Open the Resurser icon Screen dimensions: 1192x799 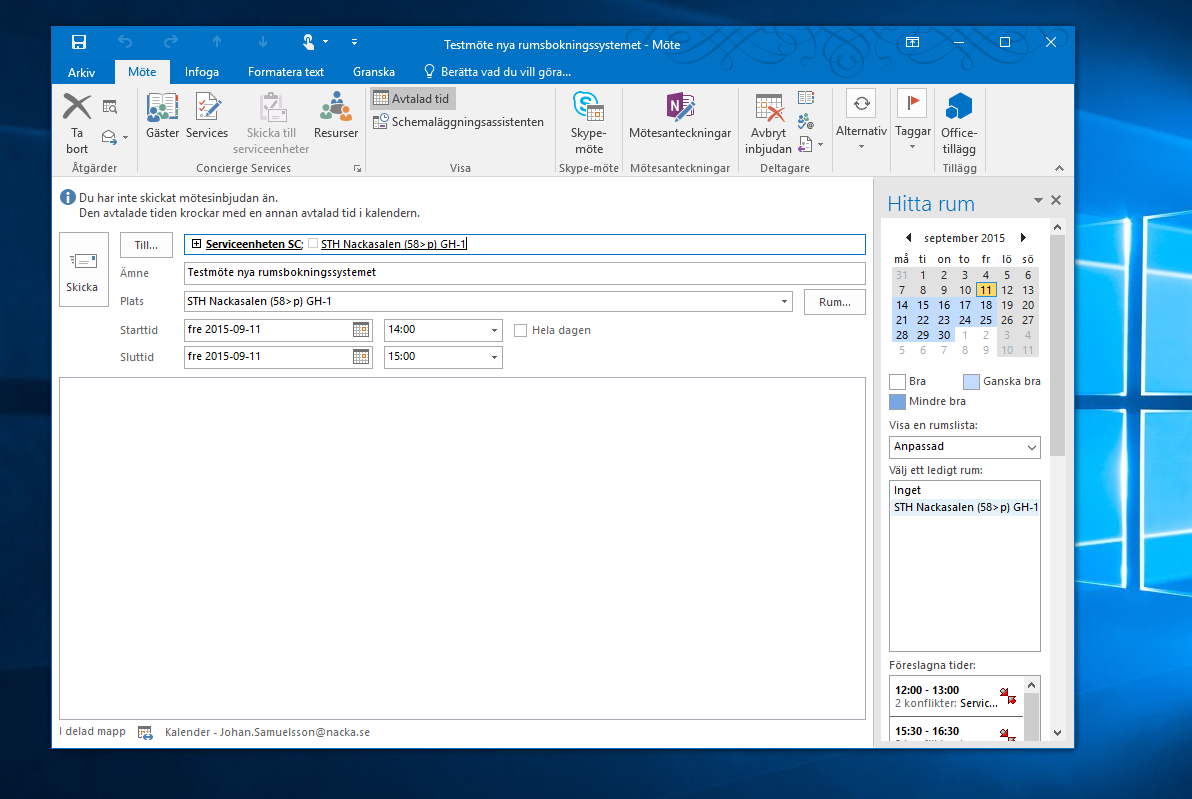335,116
